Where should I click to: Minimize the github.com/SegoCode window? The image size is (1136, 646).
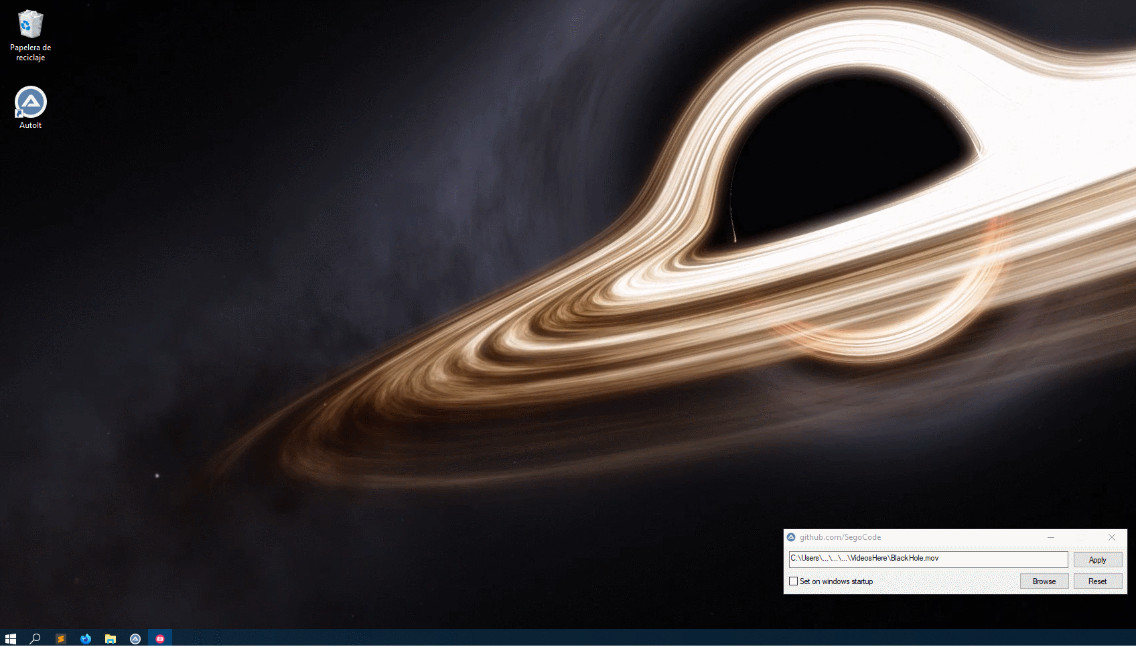(x=1051, y=537)
